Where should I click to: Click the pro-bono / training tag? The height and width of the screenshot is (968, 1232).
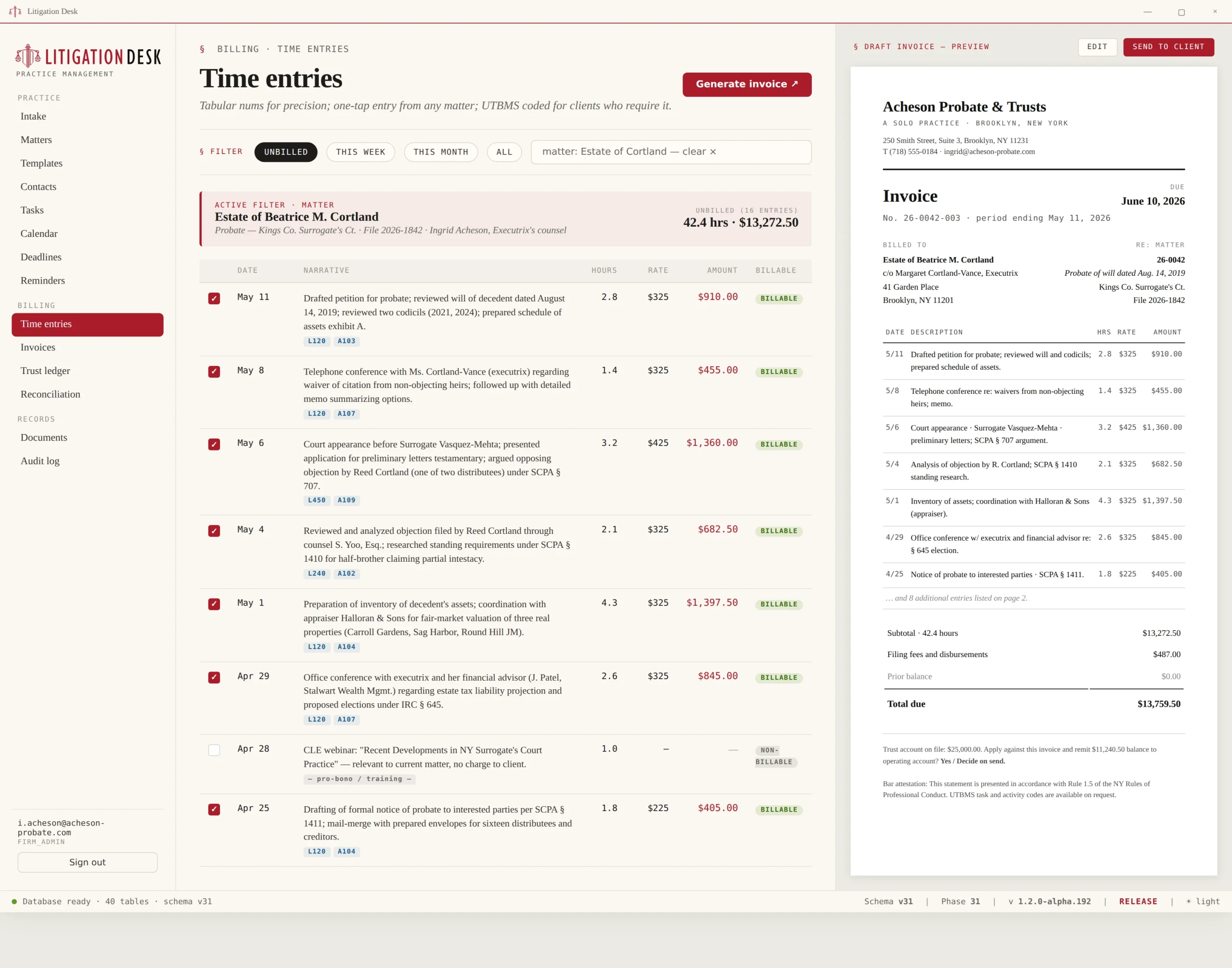point(359,779)
